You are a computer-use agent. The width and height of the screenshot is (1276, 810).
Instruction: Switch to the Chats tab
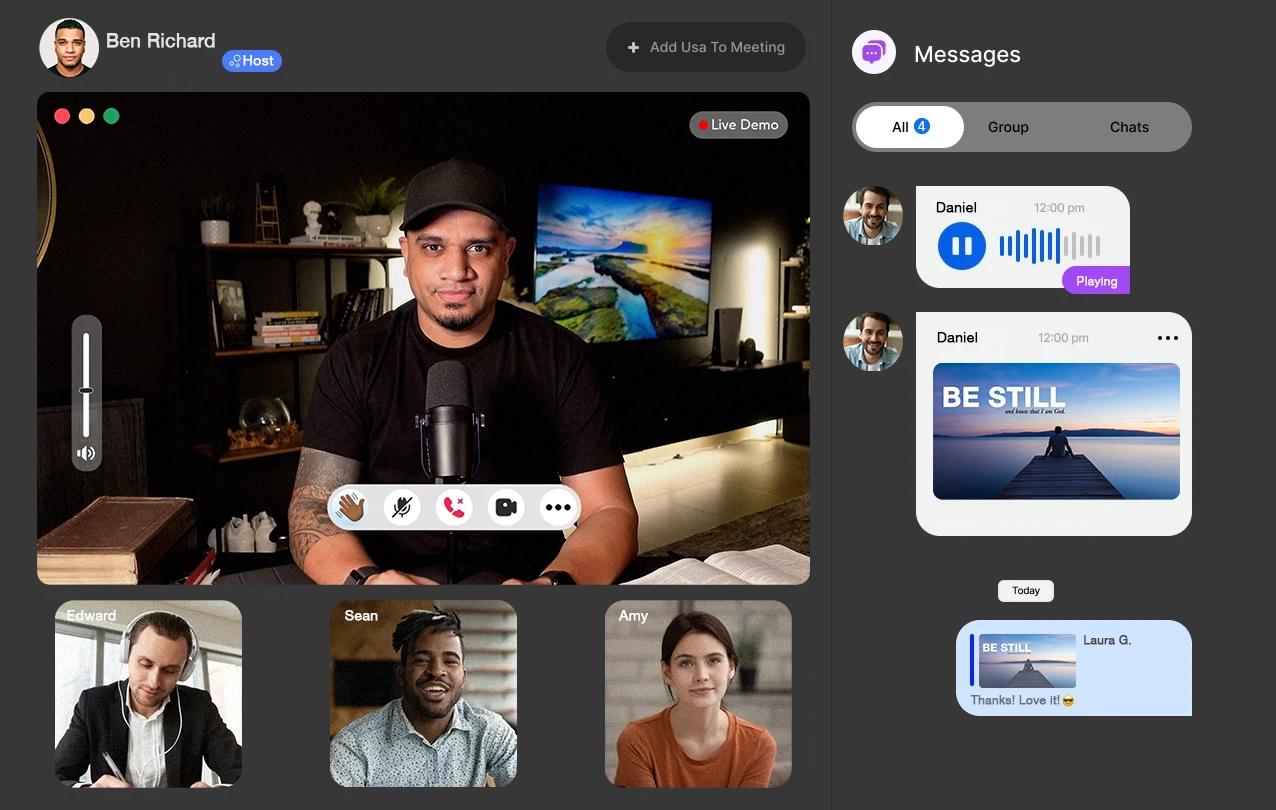point(1129,127)
